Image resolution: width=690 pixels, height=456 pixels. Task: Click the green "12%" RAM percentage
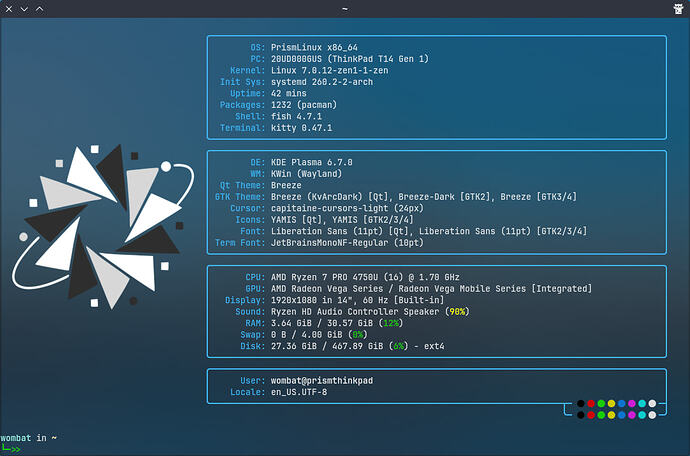[x=391, y=323]
